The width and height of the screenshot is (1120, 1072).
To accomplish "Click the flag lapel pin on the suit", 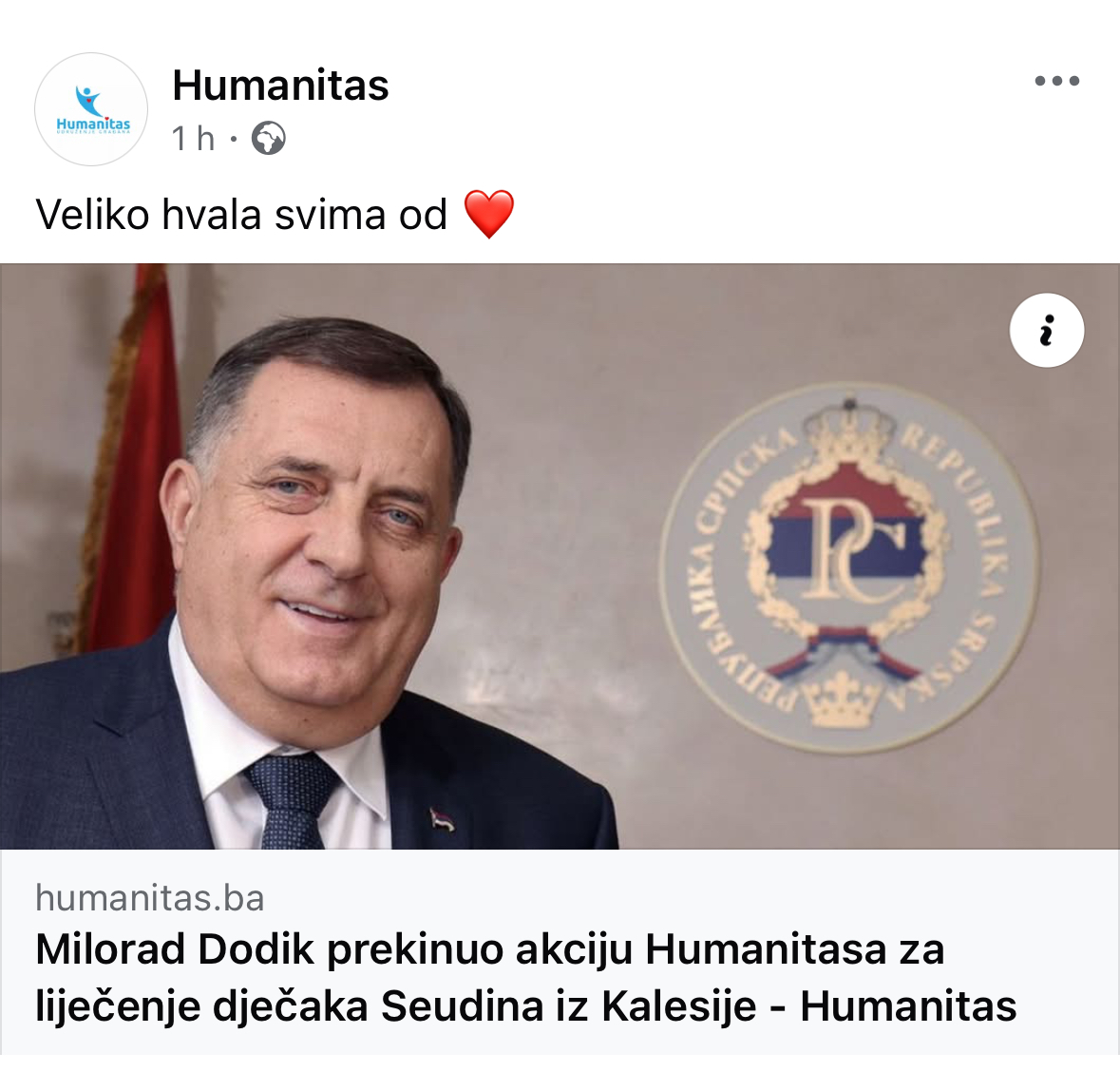I will tap(442, 819).
